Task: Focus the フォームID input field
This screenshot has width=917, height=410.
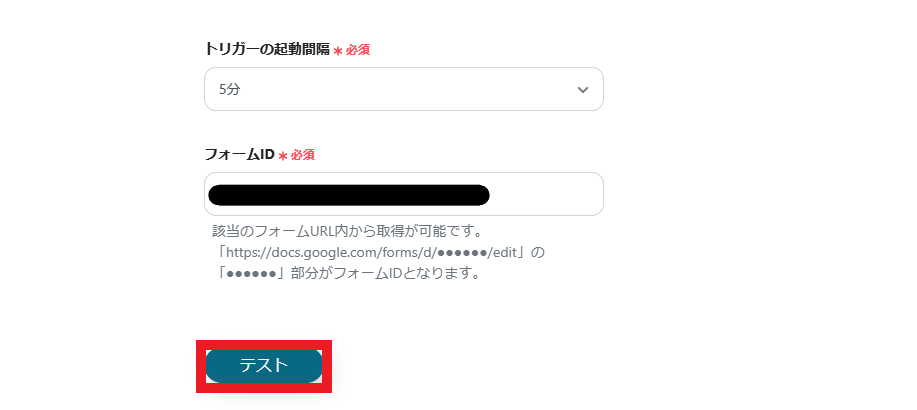Action: coord(404,194)
